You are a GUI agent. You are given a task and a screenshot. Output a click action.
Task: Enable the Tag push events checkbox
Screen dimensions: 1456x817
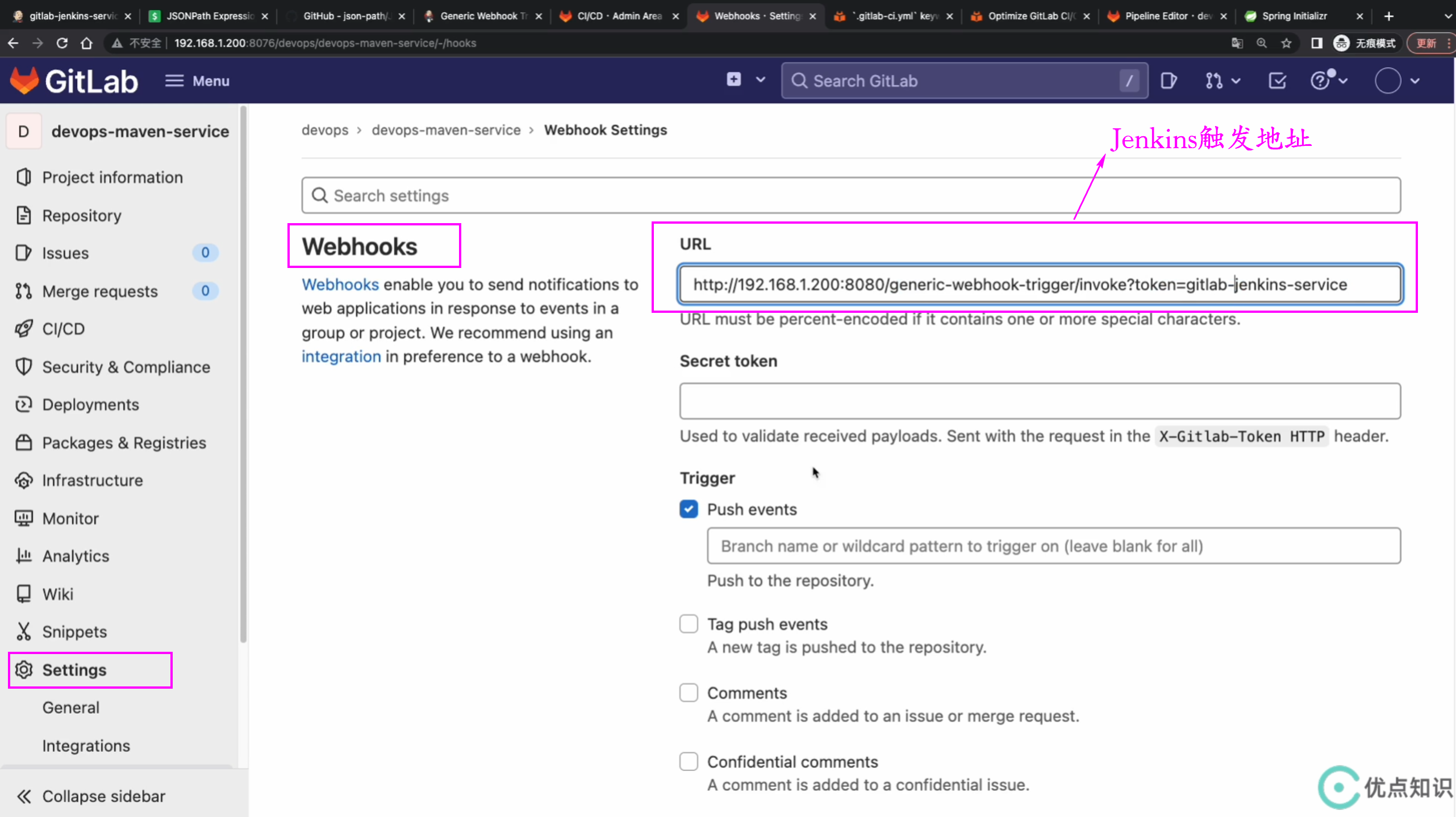point(689,624)
